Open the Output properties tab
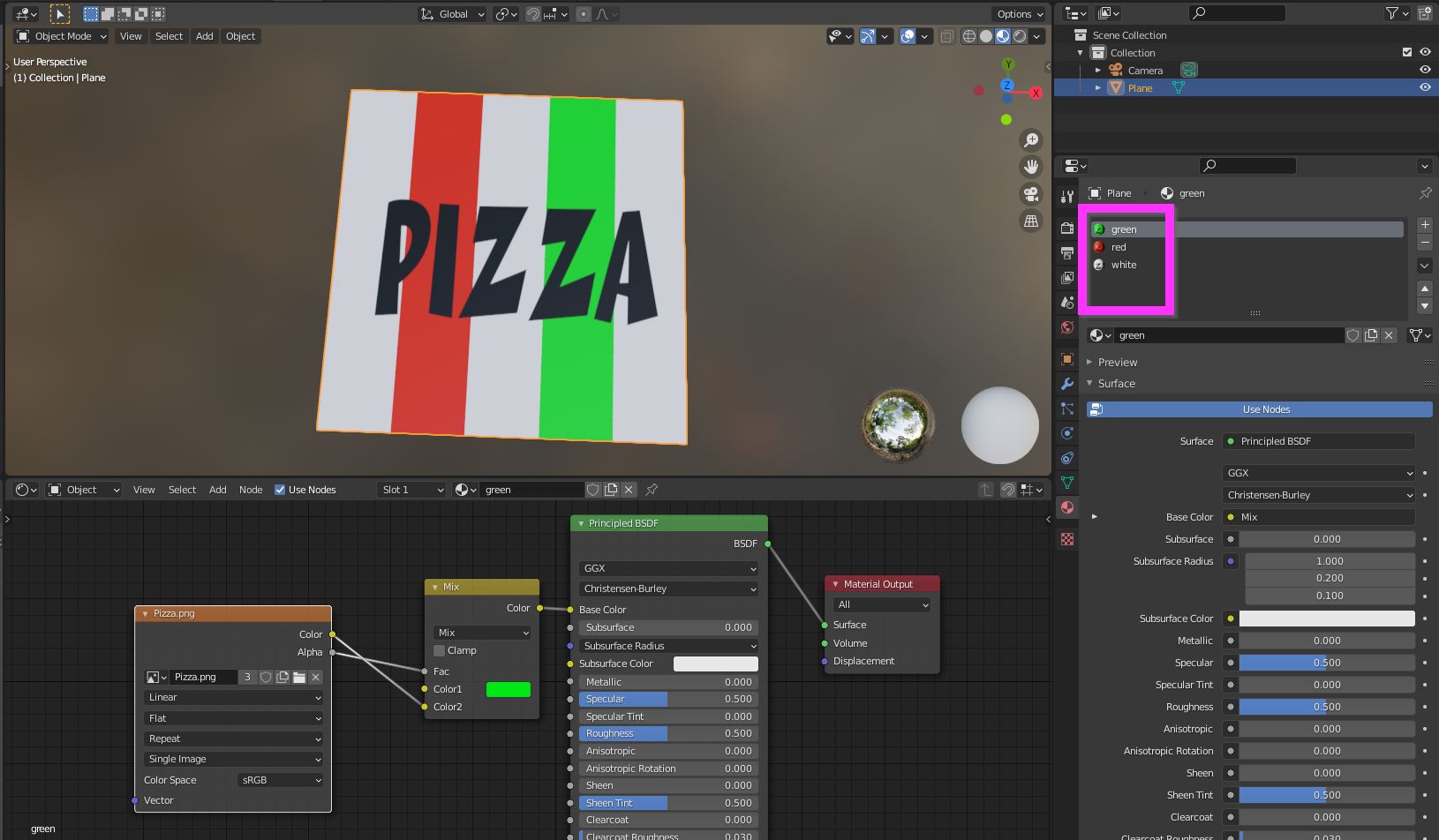The image size is (1439, 840). point(1067,253)
